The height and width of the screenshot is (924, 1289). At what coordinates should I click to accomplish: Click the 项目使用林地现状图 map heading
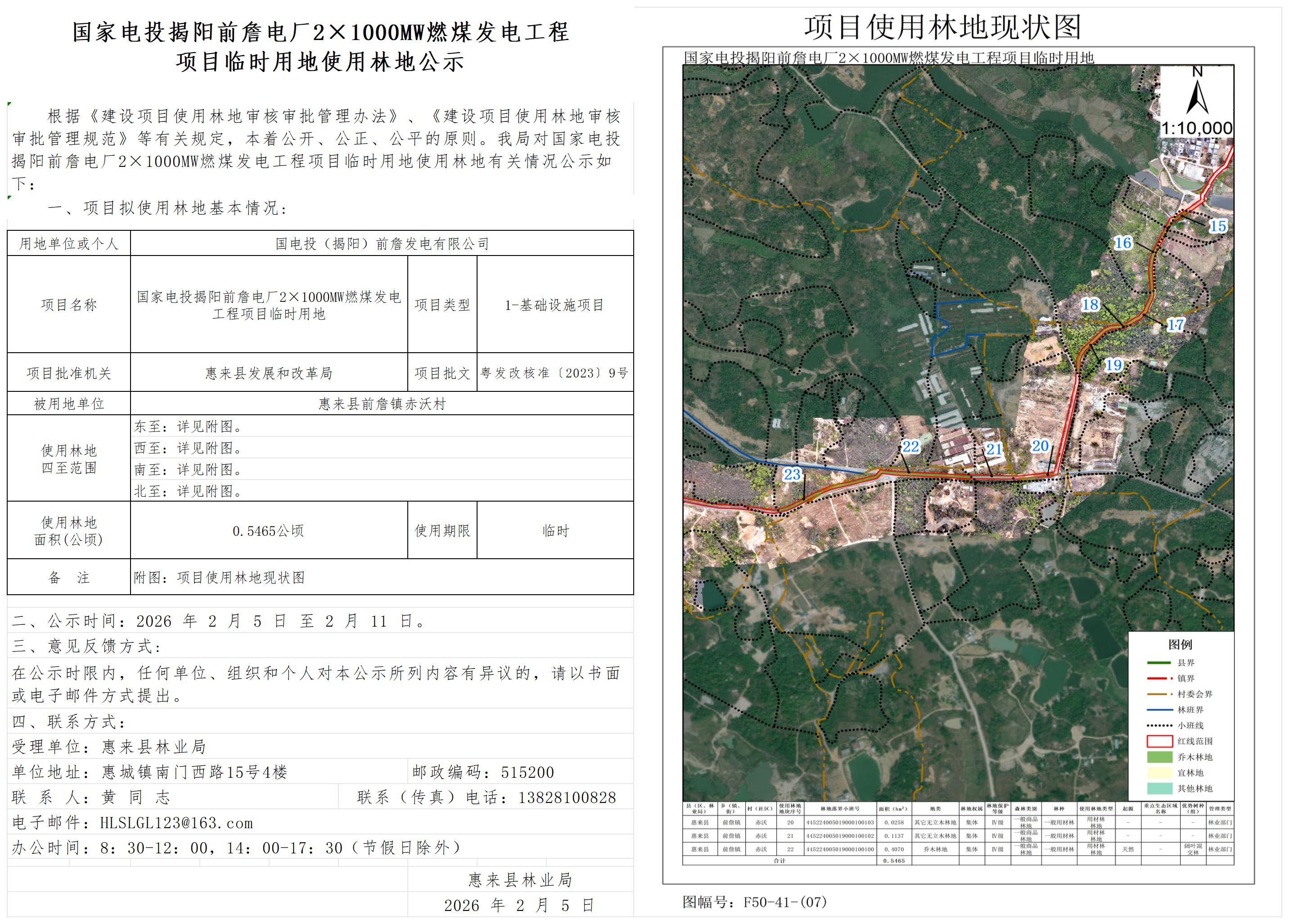pos(942,27)
